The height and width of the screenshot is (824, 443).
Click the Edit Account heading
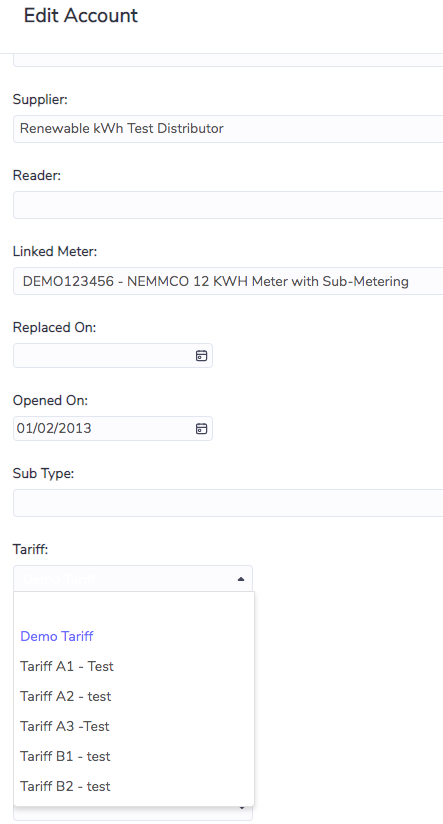click(x=81, y=15)
